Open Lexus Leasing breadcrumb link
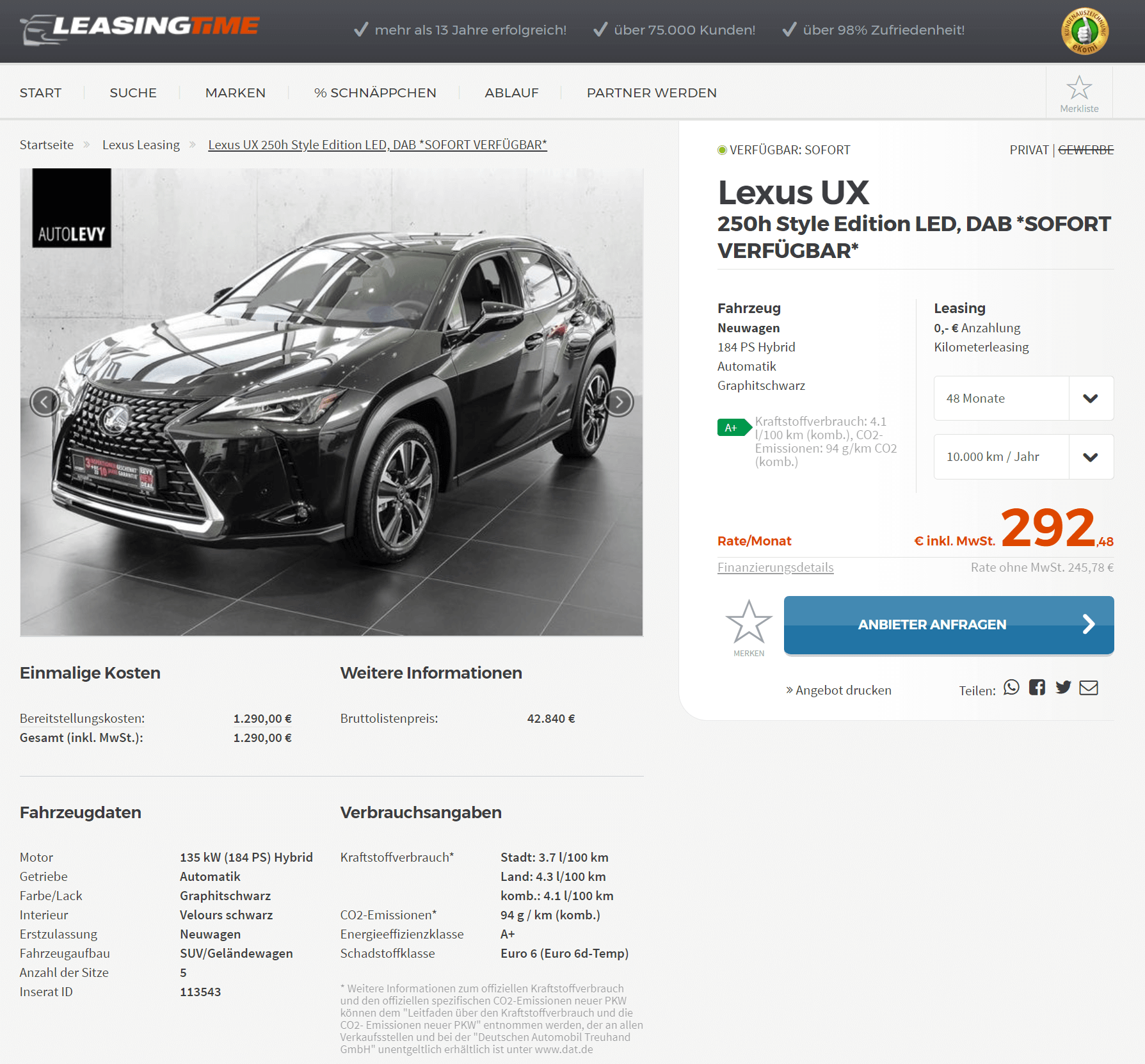The height and width of the screenshot is (1064, 1145). tap(141, 145)
